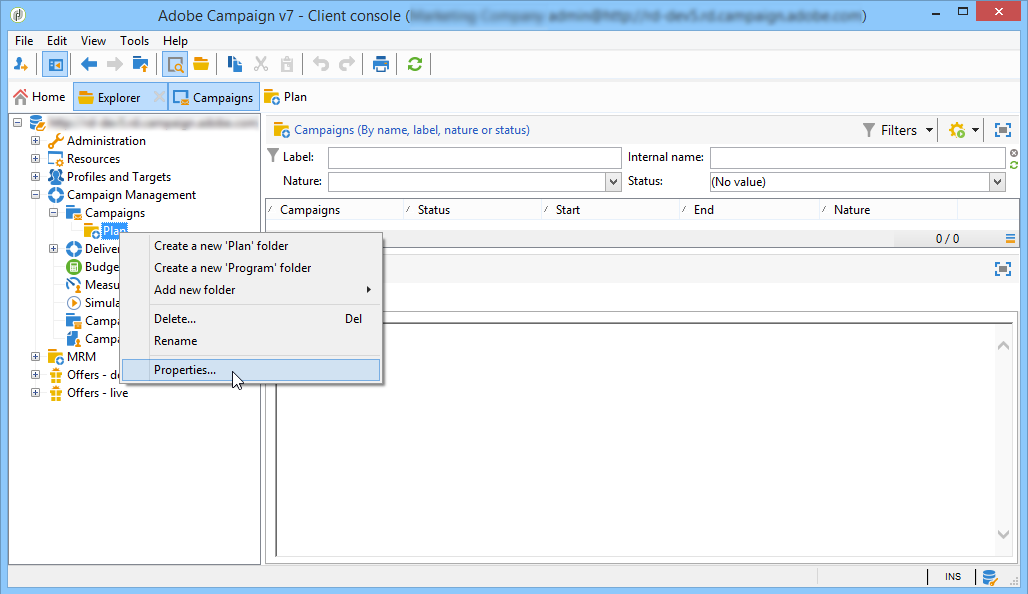Clear filter with small gray X icon

coord(1014,153)
